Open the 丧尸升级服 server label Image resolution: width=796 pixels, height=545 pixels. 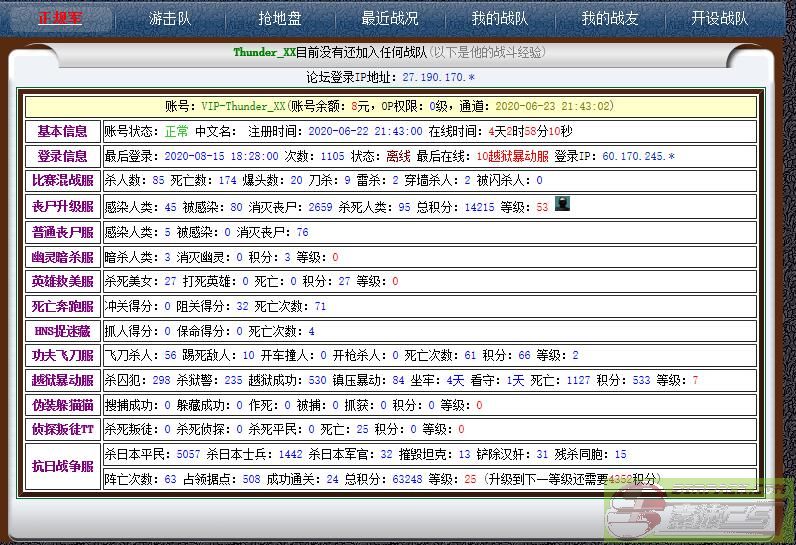tap(62, 206)
